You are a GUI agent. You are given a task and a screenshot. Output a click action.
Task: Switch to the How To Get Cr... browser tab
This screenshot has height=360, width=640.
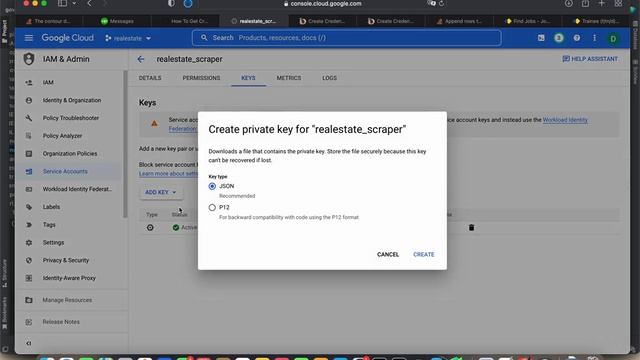click(x=186, y=21)
